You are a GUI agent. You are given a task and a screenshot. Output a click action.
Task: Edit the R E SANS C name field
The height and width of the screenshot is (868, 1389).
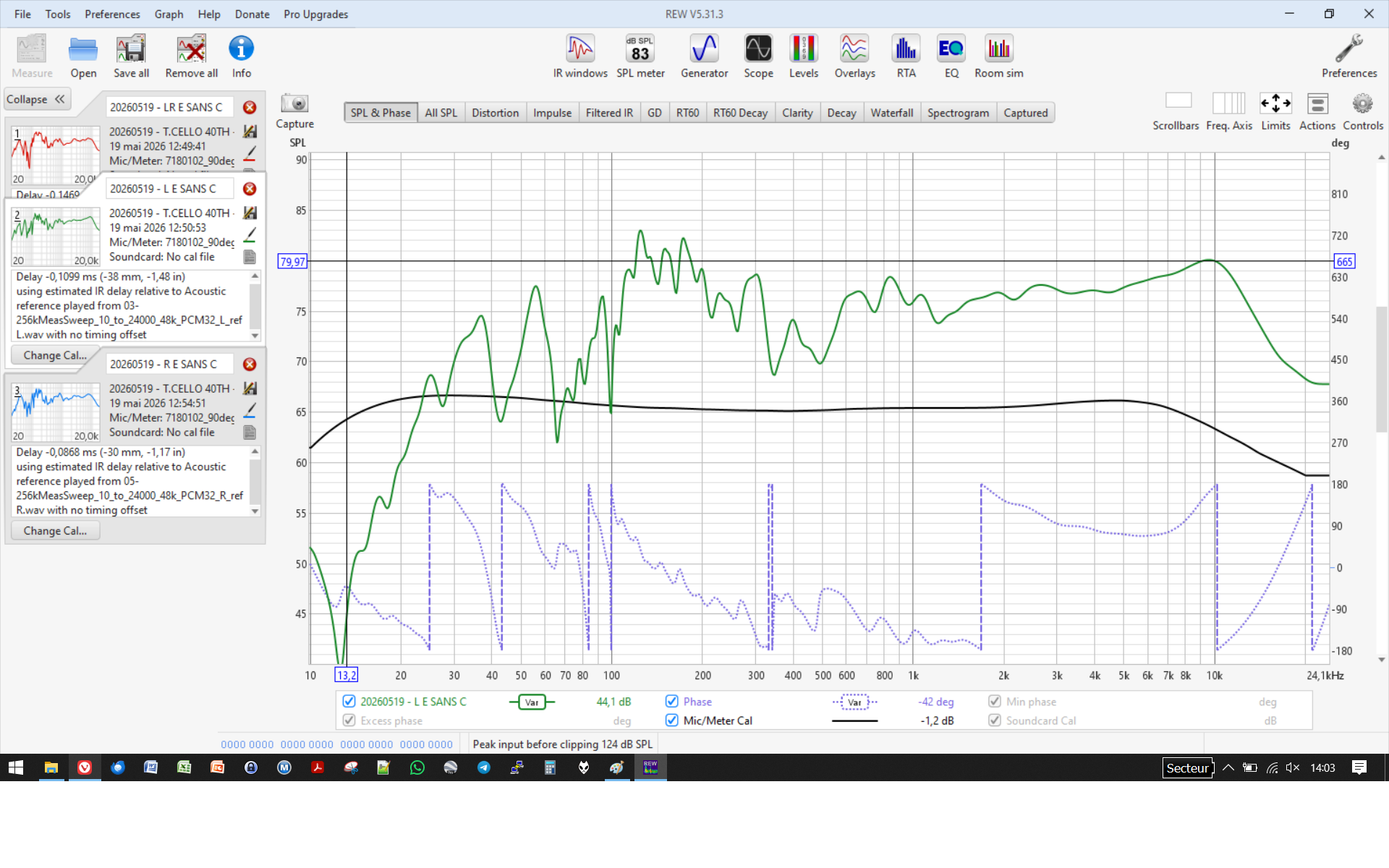coord(170,364)
